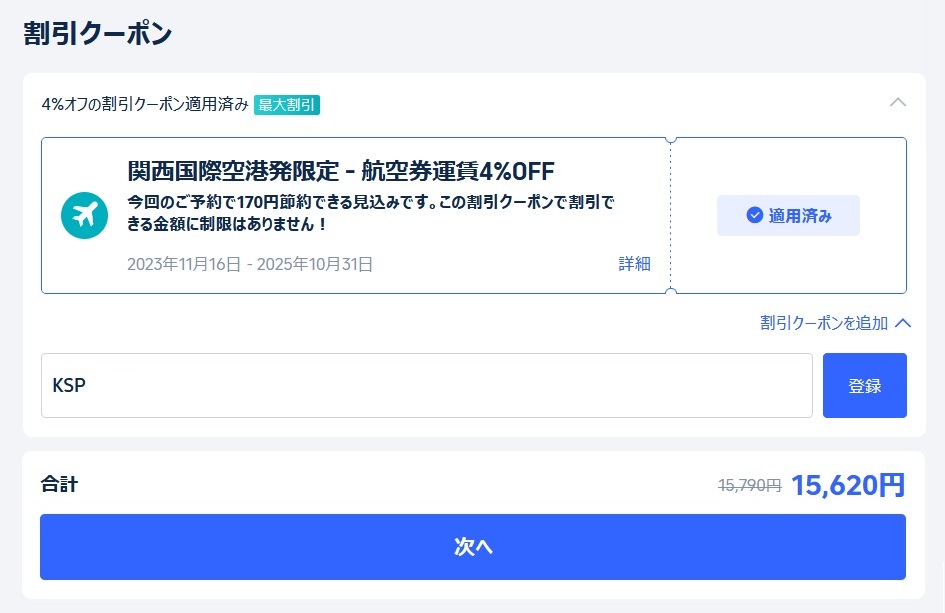
Task: Click the 割引クーポンを追加 link text
Action: click(823, 323)
